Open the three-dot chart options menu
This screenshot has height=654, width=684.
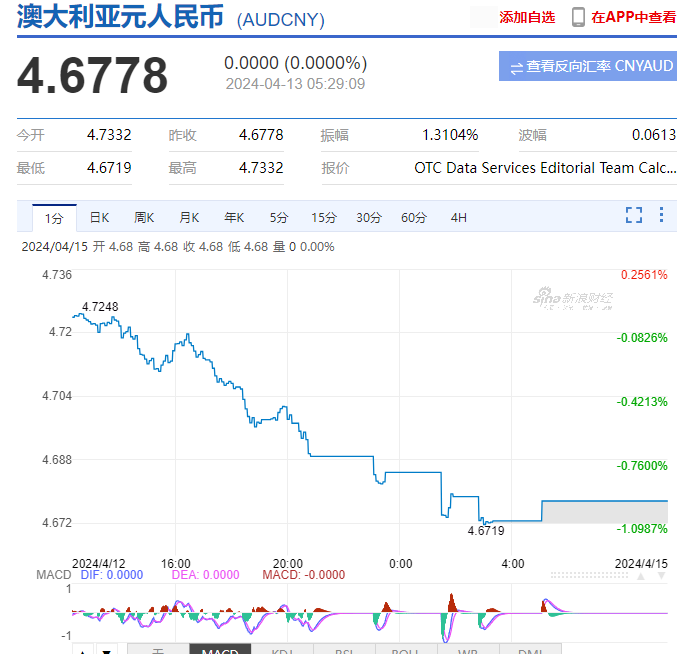pos(661,215)
